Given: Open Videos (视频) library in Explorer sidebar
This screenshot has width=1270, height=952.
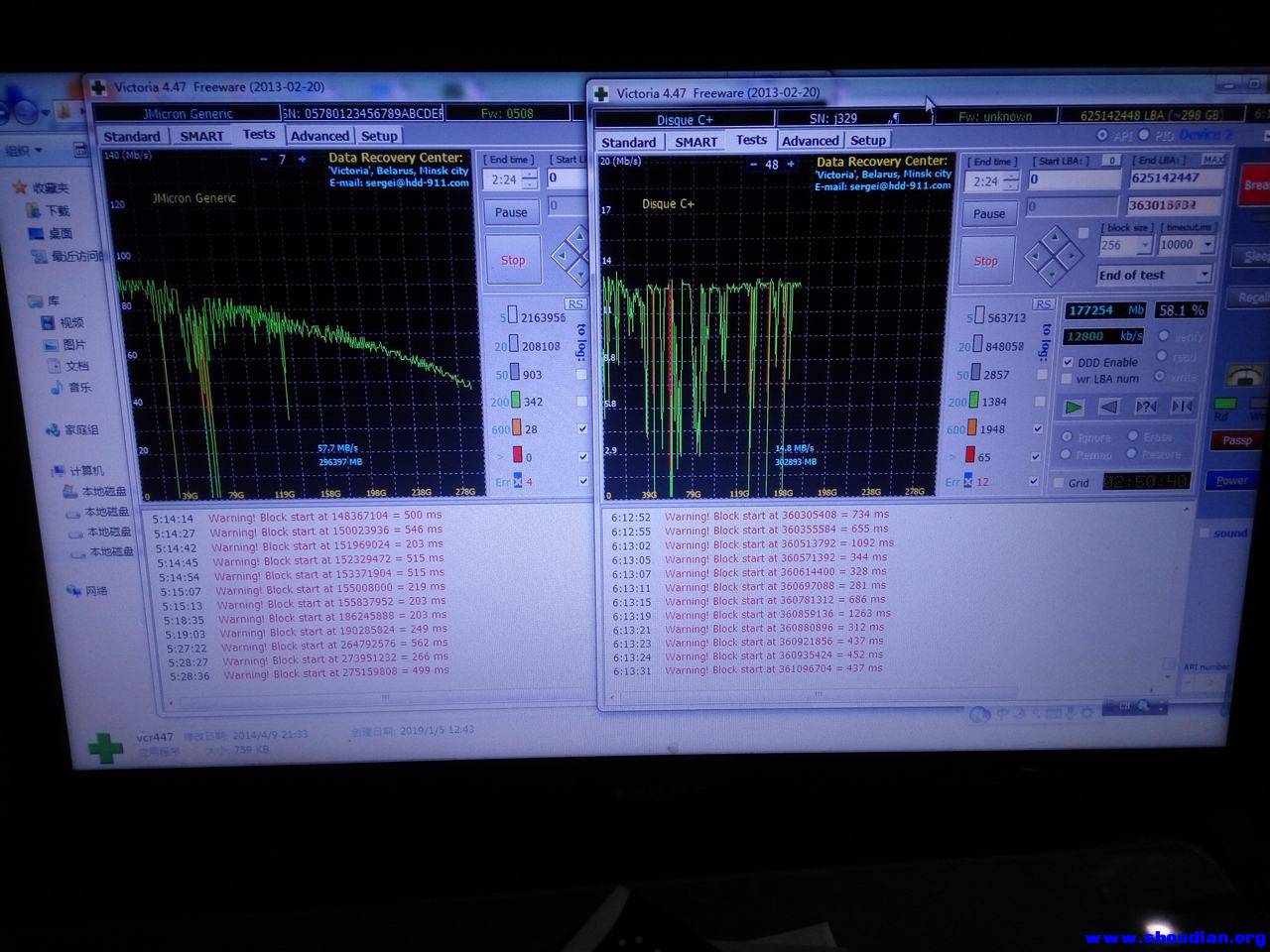Looking at the screenshot, I should coord(62,322).
